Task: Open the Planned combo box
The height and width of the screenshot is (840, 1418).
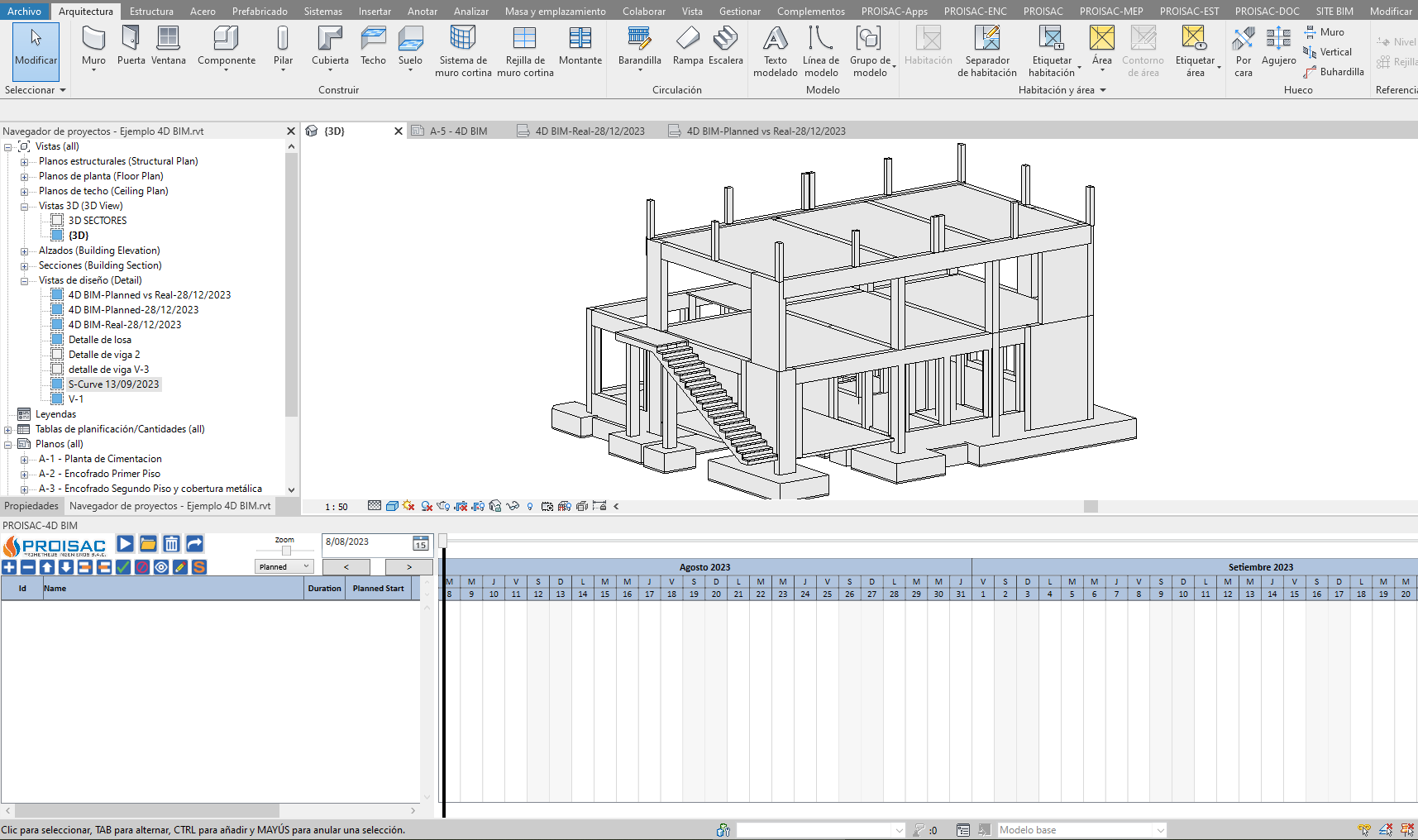Action: tap(284, 566)
